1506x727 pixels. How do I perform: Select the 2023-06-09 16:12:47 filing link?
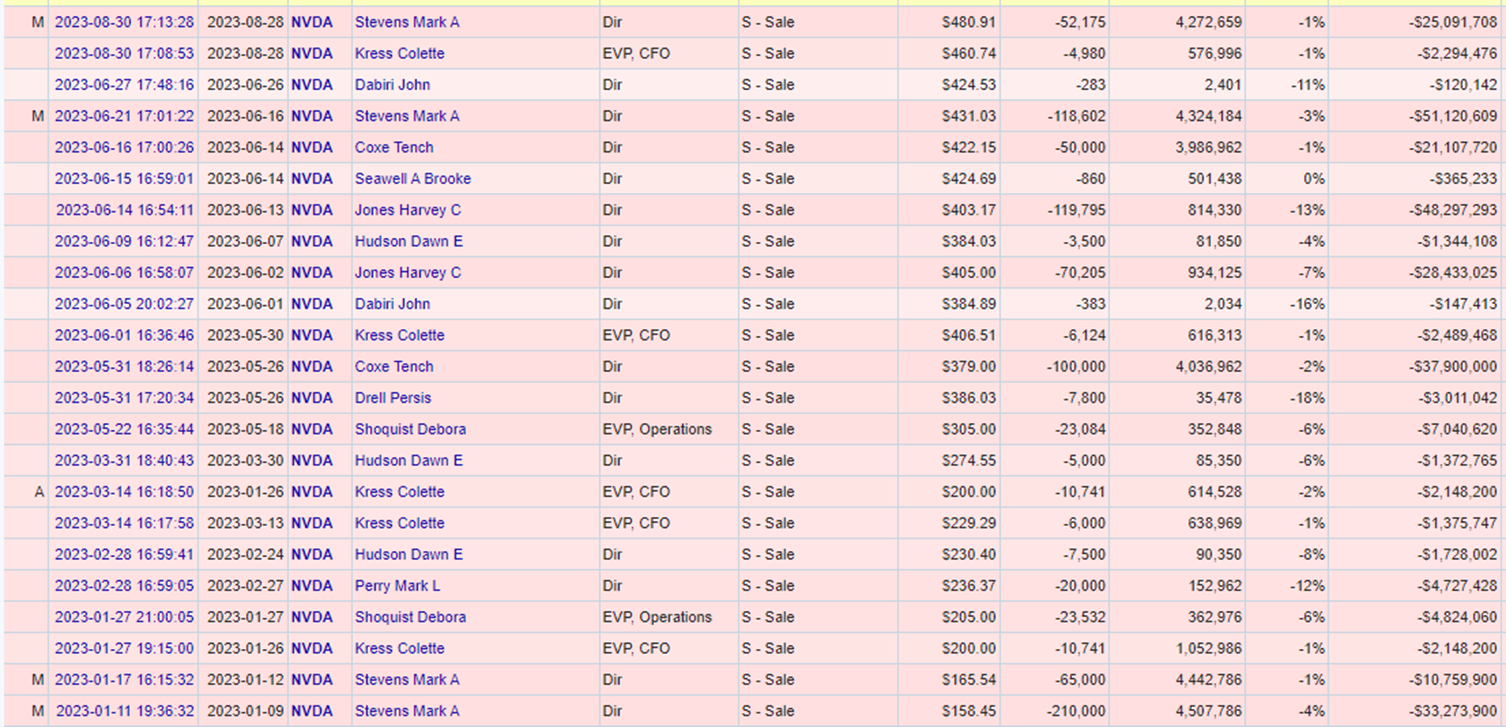(x=124, y=241)
